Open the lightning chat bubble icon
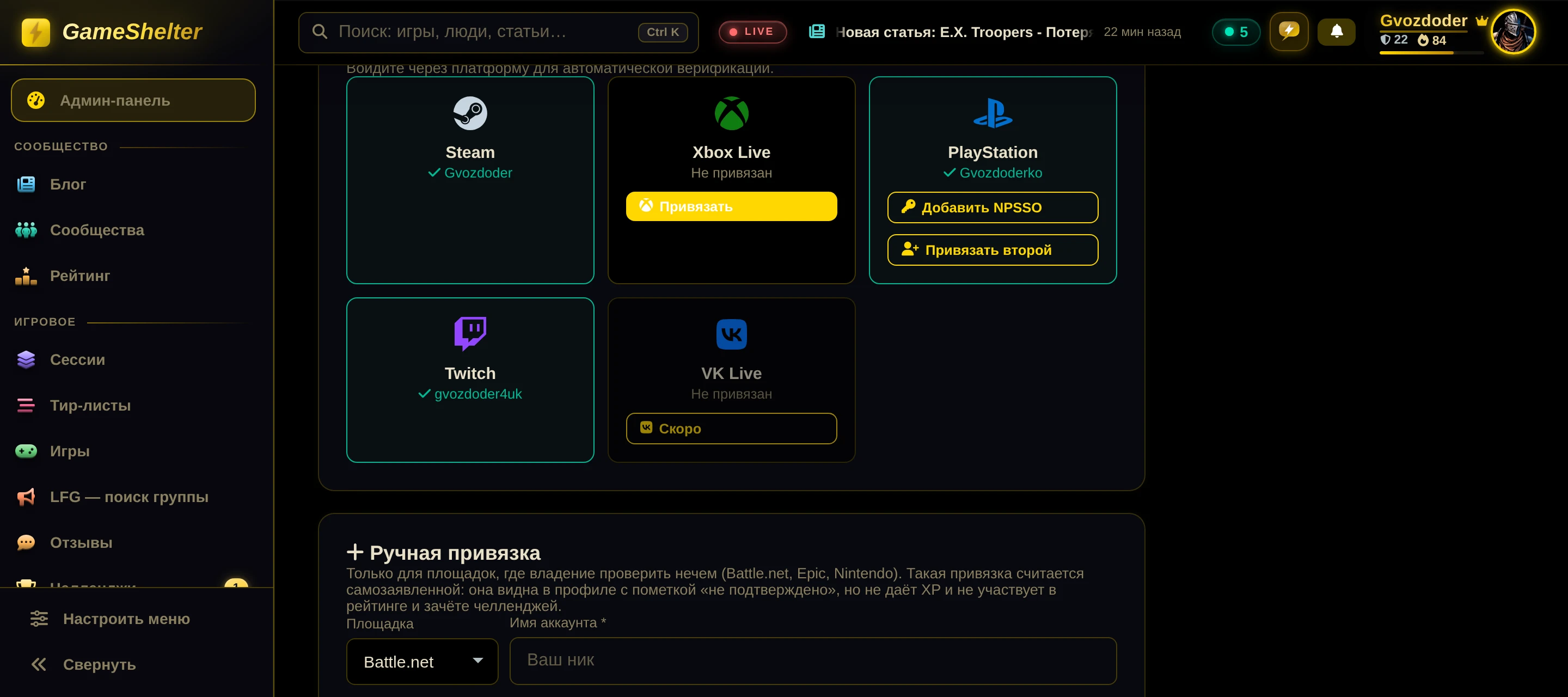Screen dimensions: 1568x697 pos(1289,31)
